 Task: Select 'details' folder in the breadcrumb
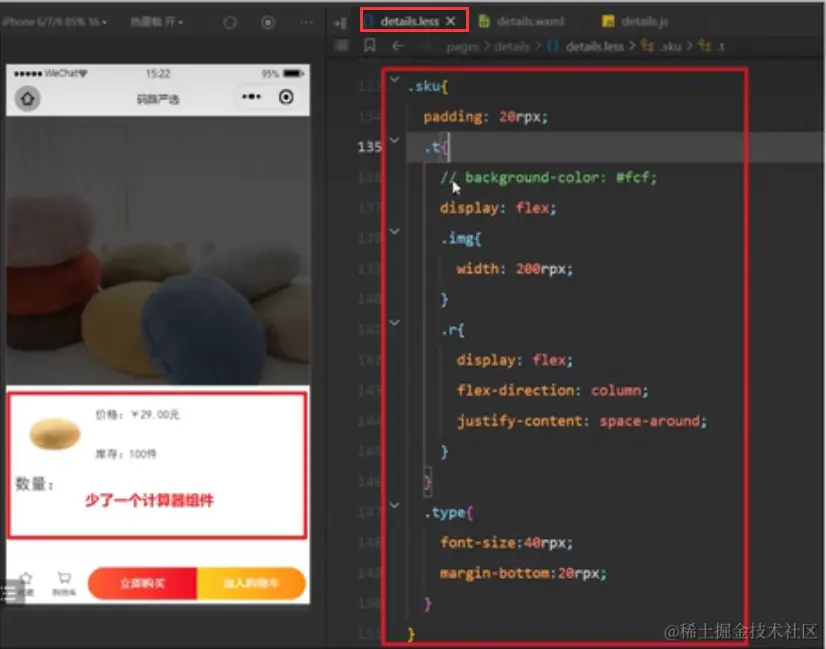tap(512, 47)
